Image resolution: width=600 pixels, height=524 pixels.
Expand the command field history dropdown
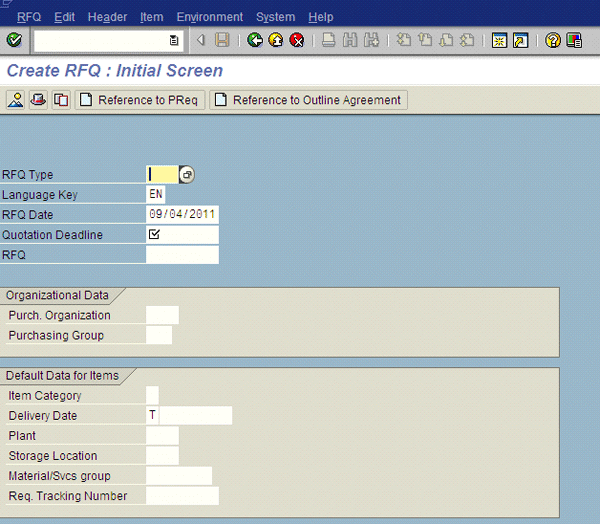[x=174, y=41]
